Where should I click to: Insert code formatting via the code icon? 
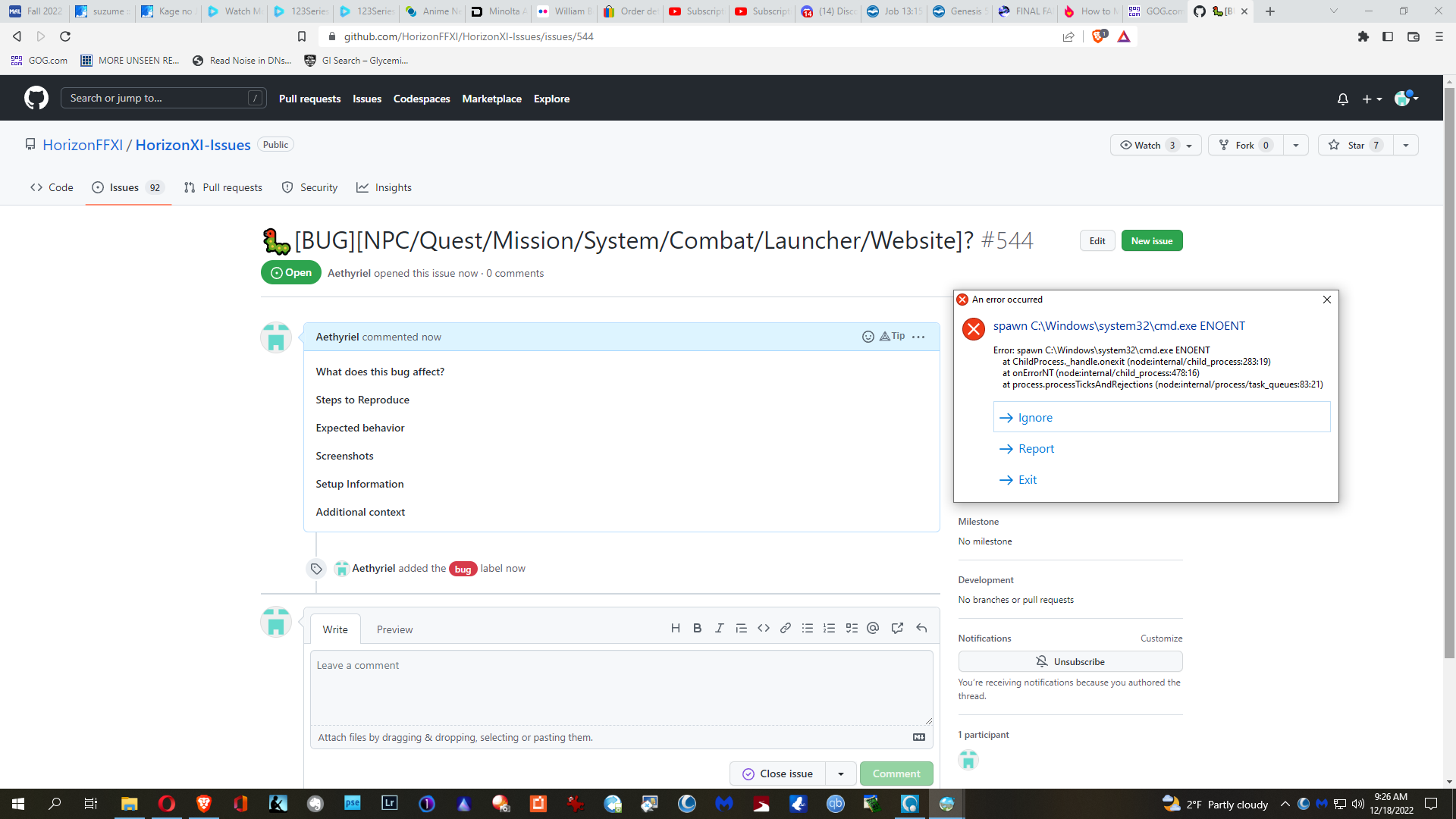[764, 628]
